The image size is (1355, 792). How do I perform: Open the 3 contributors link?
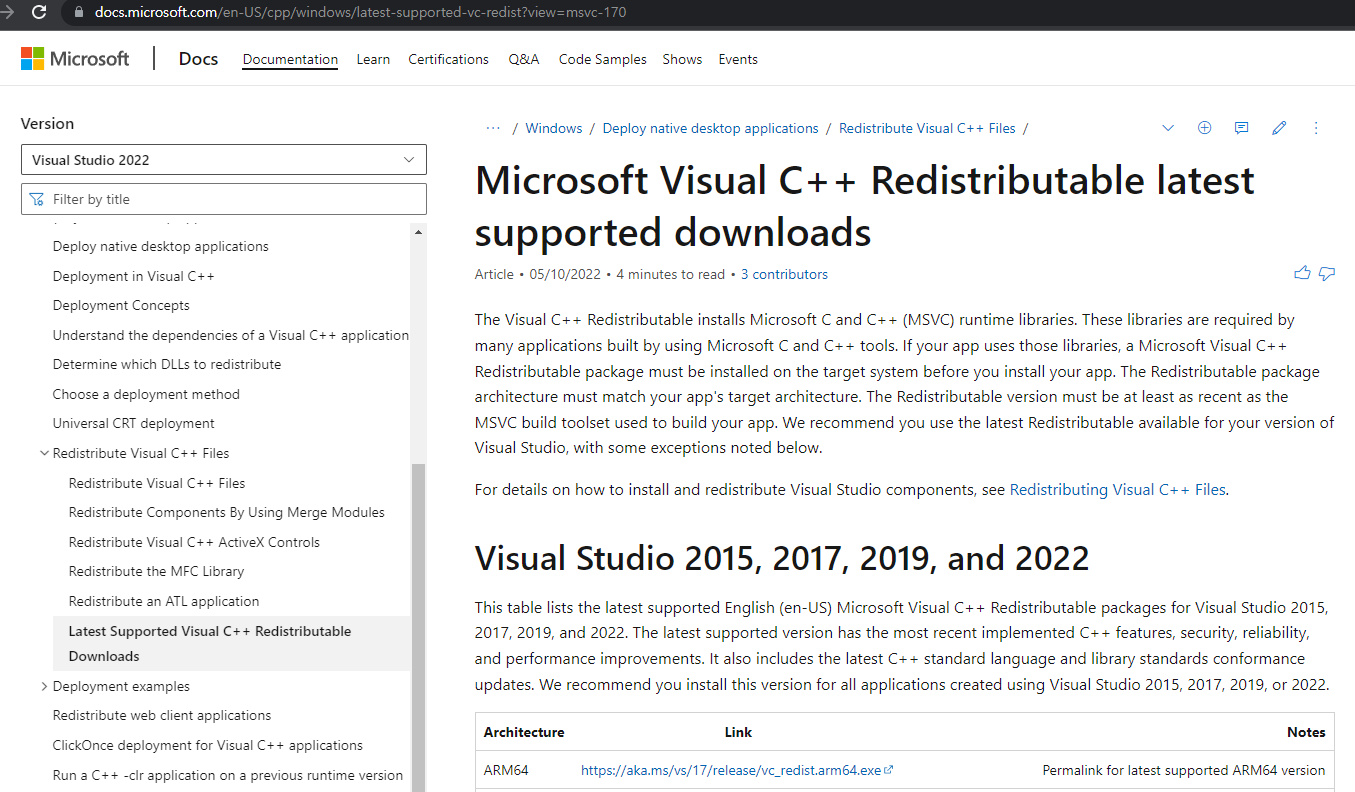784,274
